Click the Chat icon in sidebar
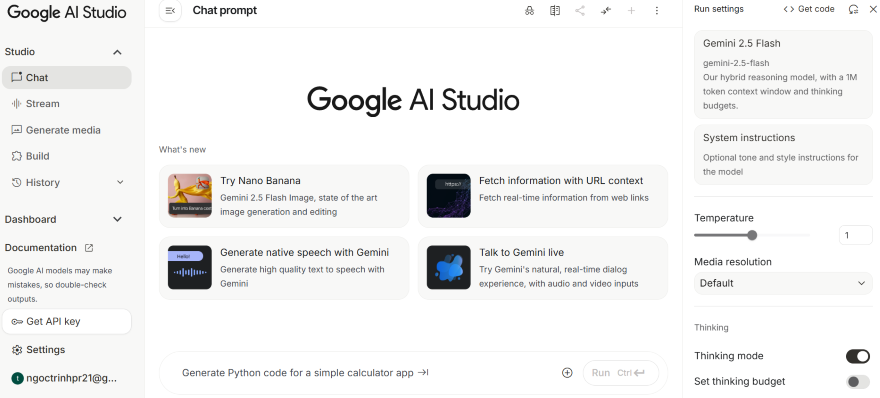Screen dimensions: 880x398 [x=16, y=77]
